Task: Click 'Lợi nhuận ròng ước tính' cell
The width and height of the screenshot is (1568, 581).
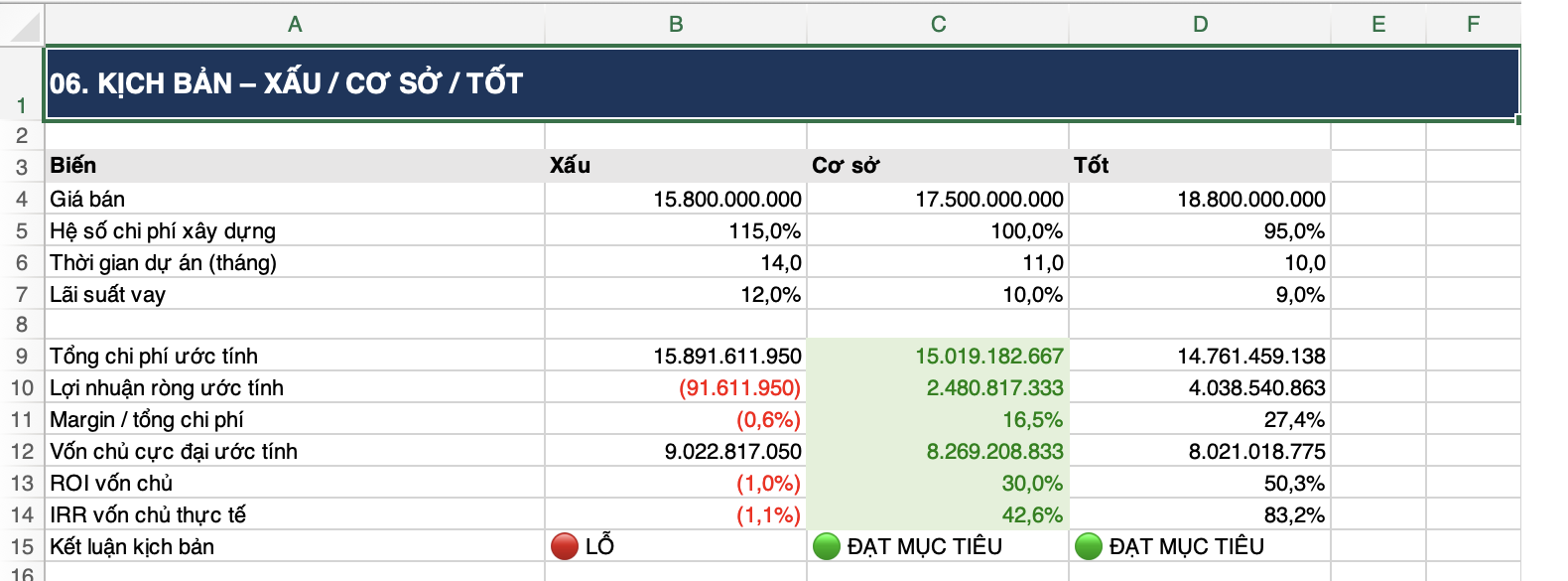Action: click(295, 387)
